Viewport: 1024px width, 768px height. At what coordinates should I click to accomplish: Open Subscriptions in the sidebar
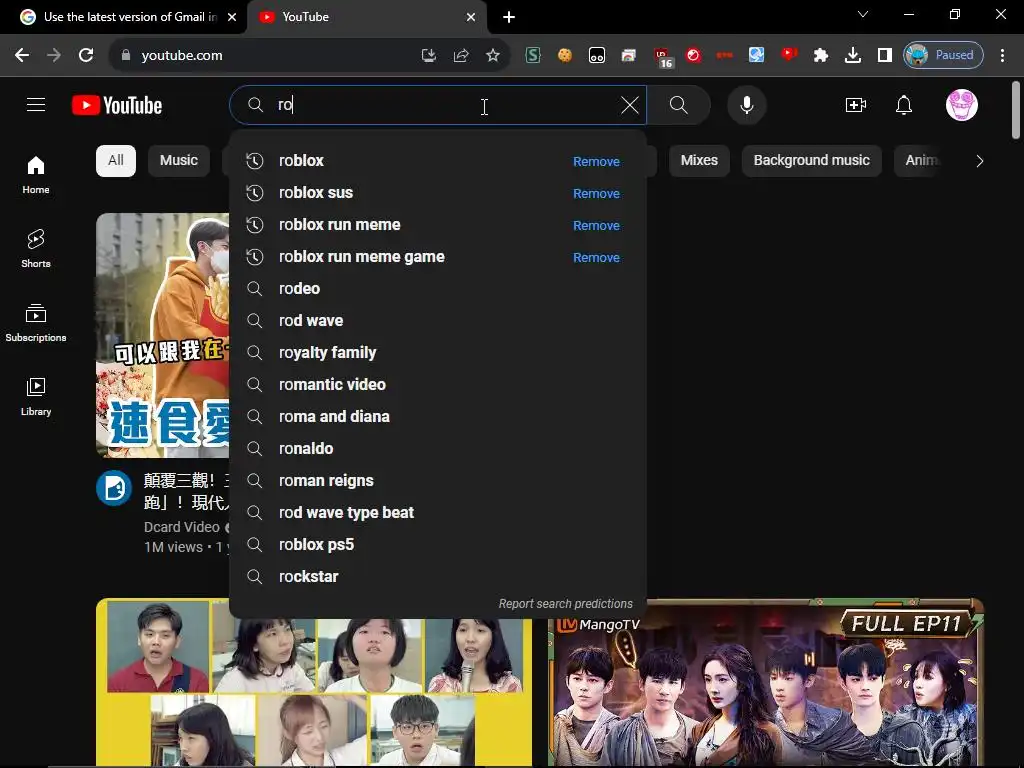[x=36, y=323]
